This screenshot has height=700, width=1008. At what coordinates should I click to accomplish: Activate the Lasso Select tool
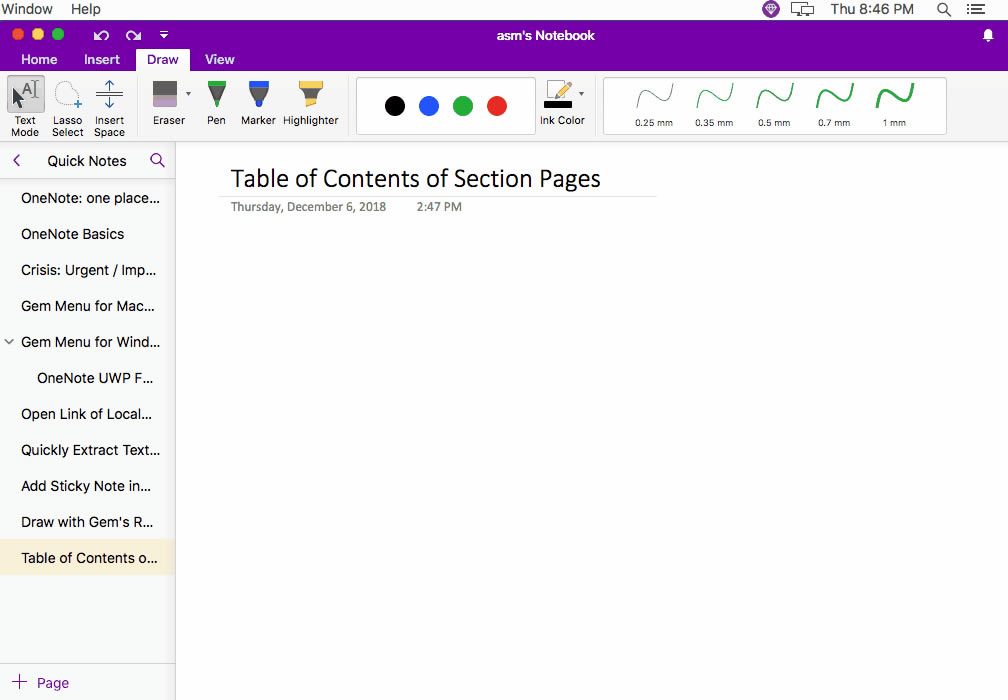click(x=67, y=100)
